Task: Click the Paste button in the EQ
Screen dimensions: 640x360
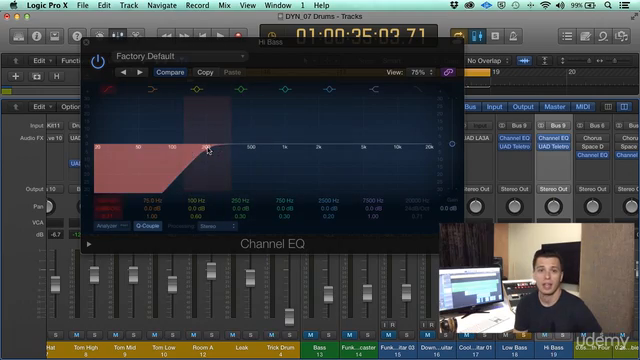Action: pos(232,72)
